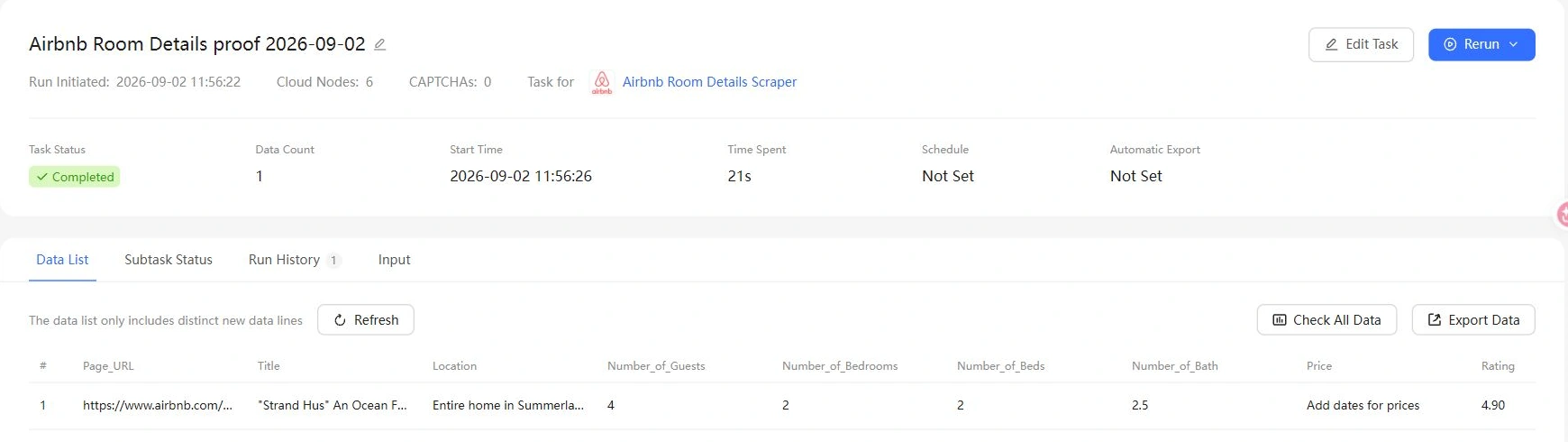This screenshot has height=442, width=1568.
Task: Open the Airbnb Room Details Scraper link
Action: click(709, 82)
